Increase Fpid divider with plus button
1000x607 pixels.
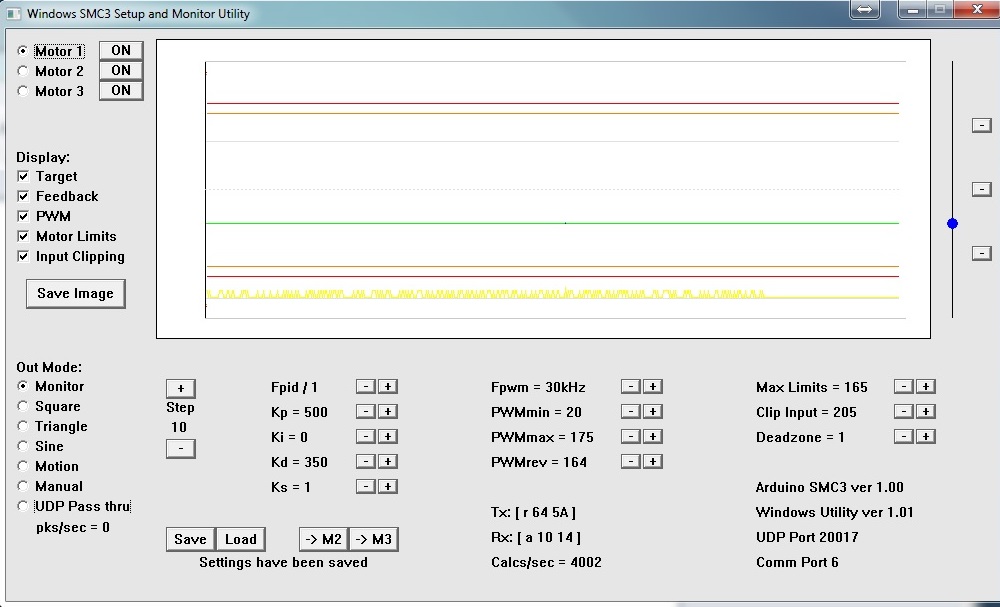(x=388, y=386)
